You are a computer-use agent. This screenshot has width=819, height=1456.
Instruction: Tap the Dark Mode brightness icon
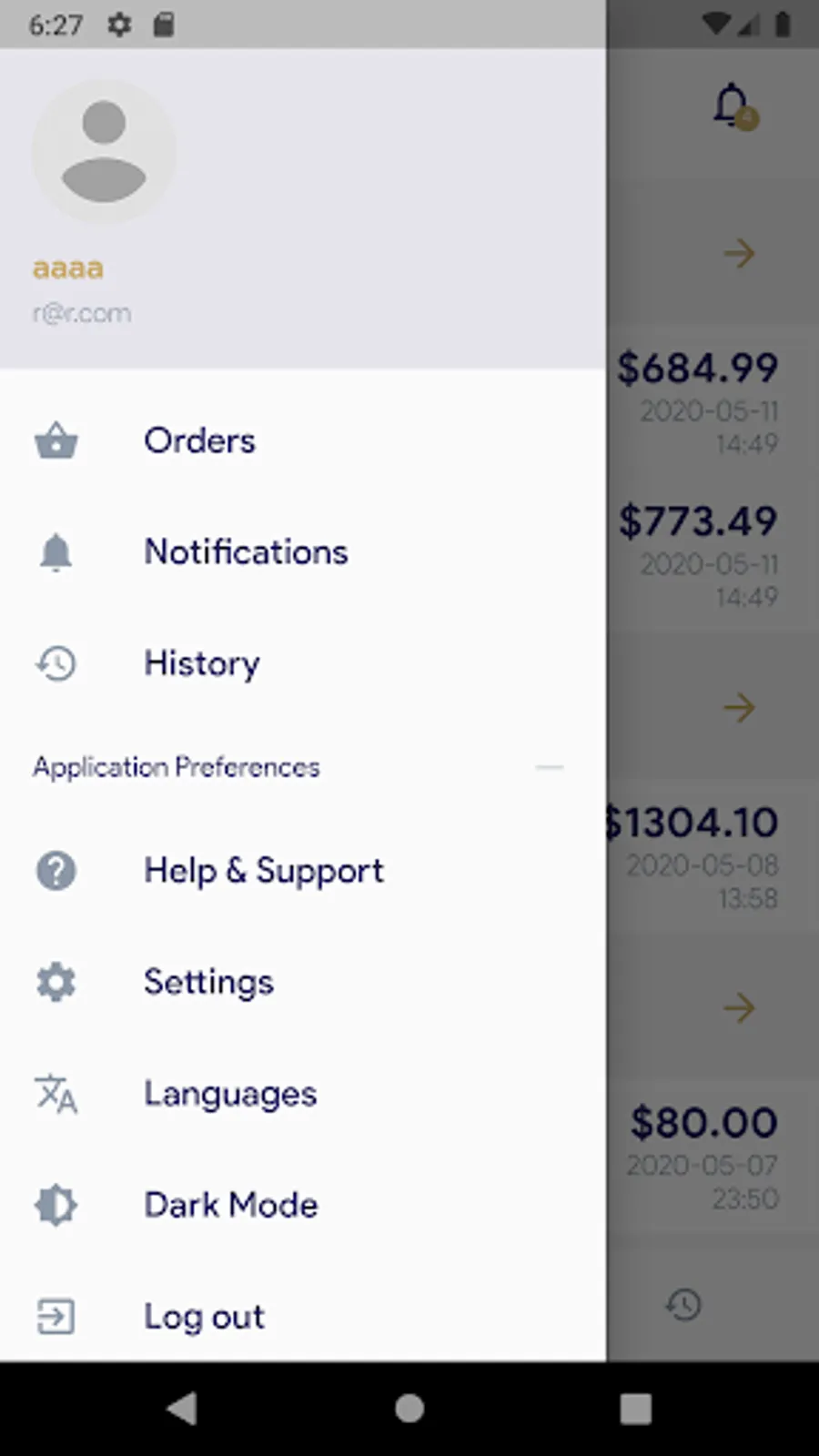point(56,1205)
